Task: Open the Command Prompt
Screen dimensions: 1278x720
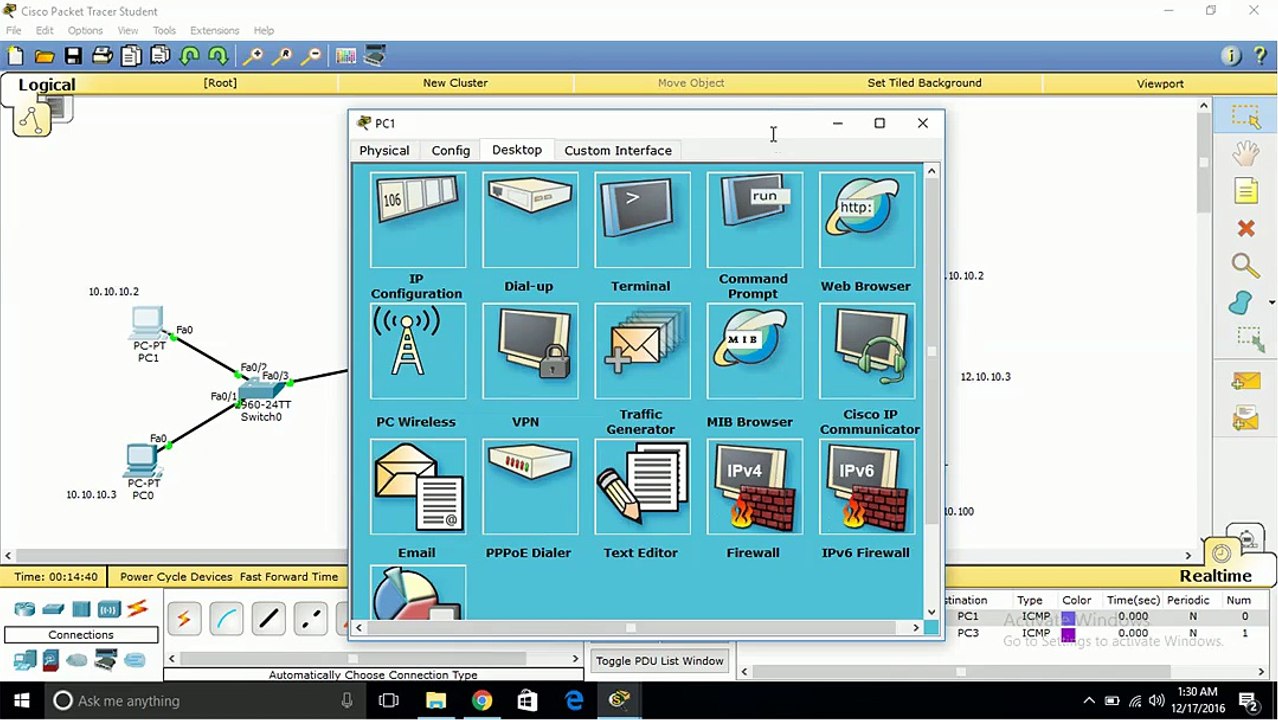Action: (x=754, y=220)
